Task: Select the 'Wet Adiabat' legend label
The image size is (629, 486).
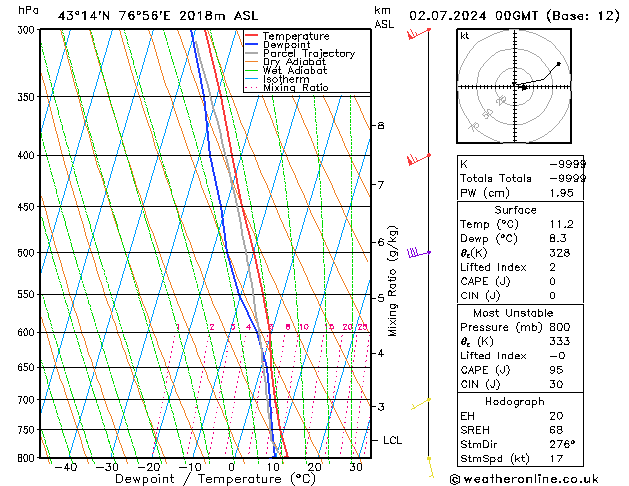Action: pos(295,71)
